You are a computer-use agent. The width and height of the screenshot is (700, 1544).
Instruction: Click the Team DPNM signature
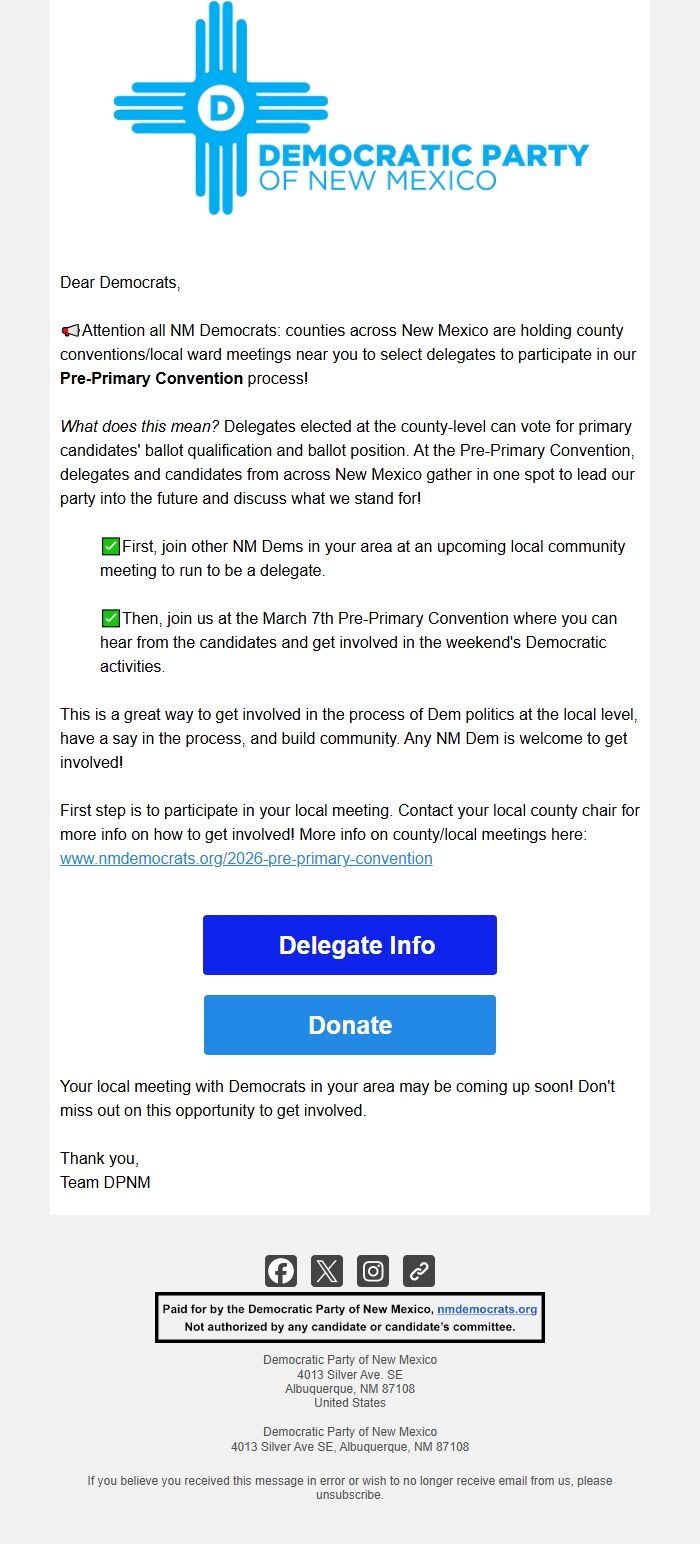tap(105, 1182)
